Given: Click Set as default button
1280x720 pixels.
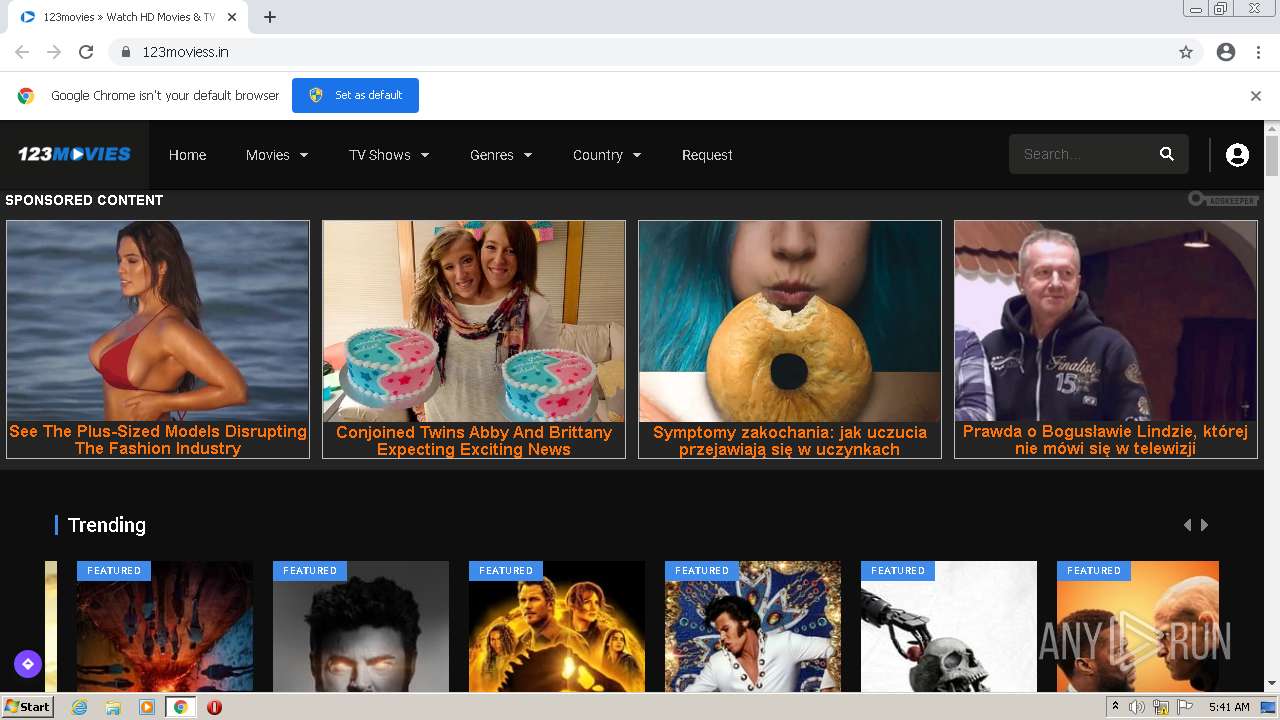Looking at the screenshot, I should [x=355, y=95].
